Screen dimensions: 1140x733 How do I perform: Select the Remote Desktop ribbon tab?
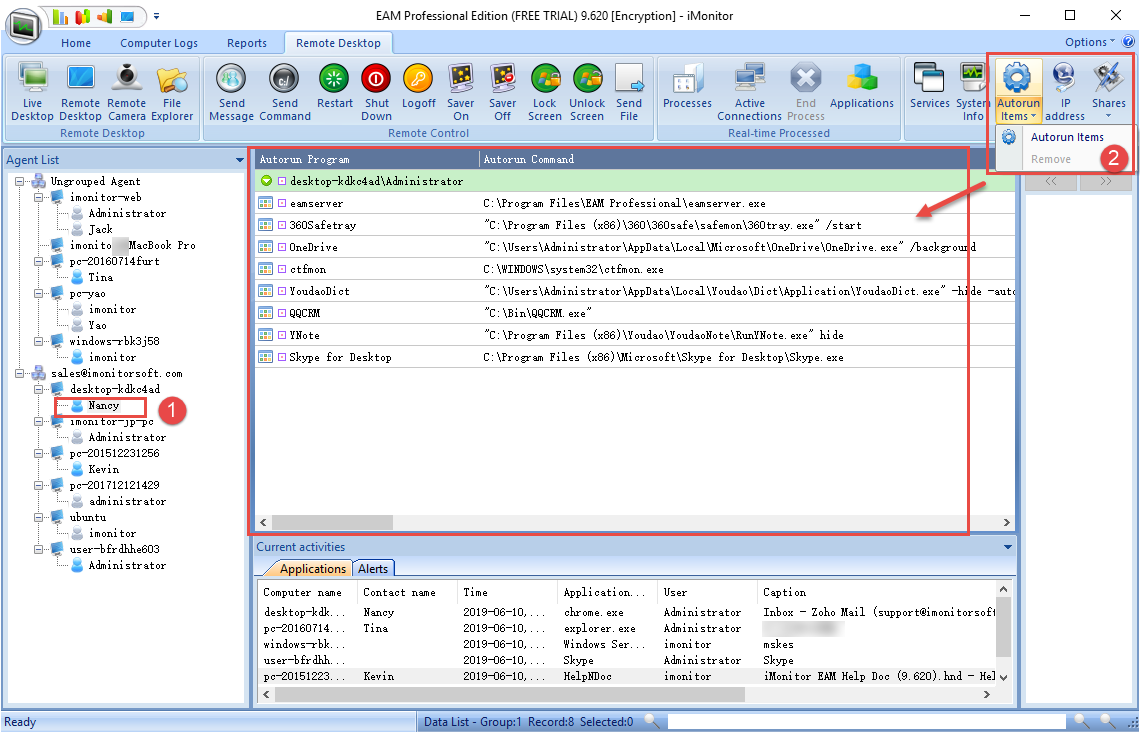(x=338, y=43)
